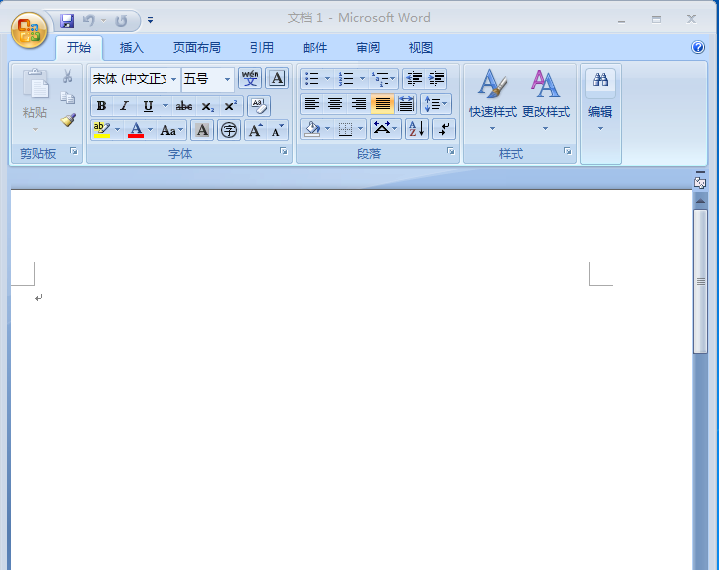
Task: Apply distributed alignment
Action: (406, 104)
